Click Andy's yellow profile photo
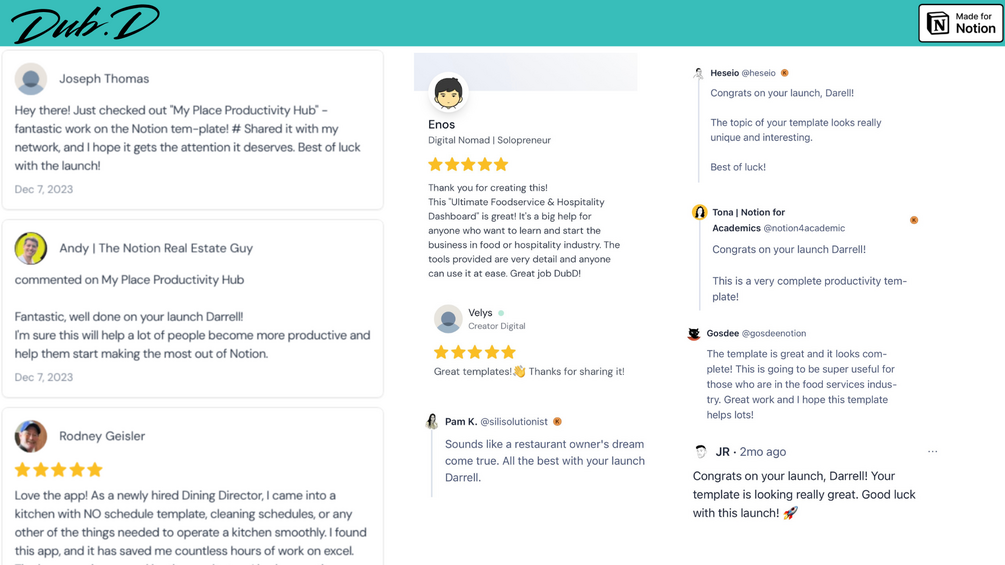Screen dimensions: 1005x565 tap(31, 248)
